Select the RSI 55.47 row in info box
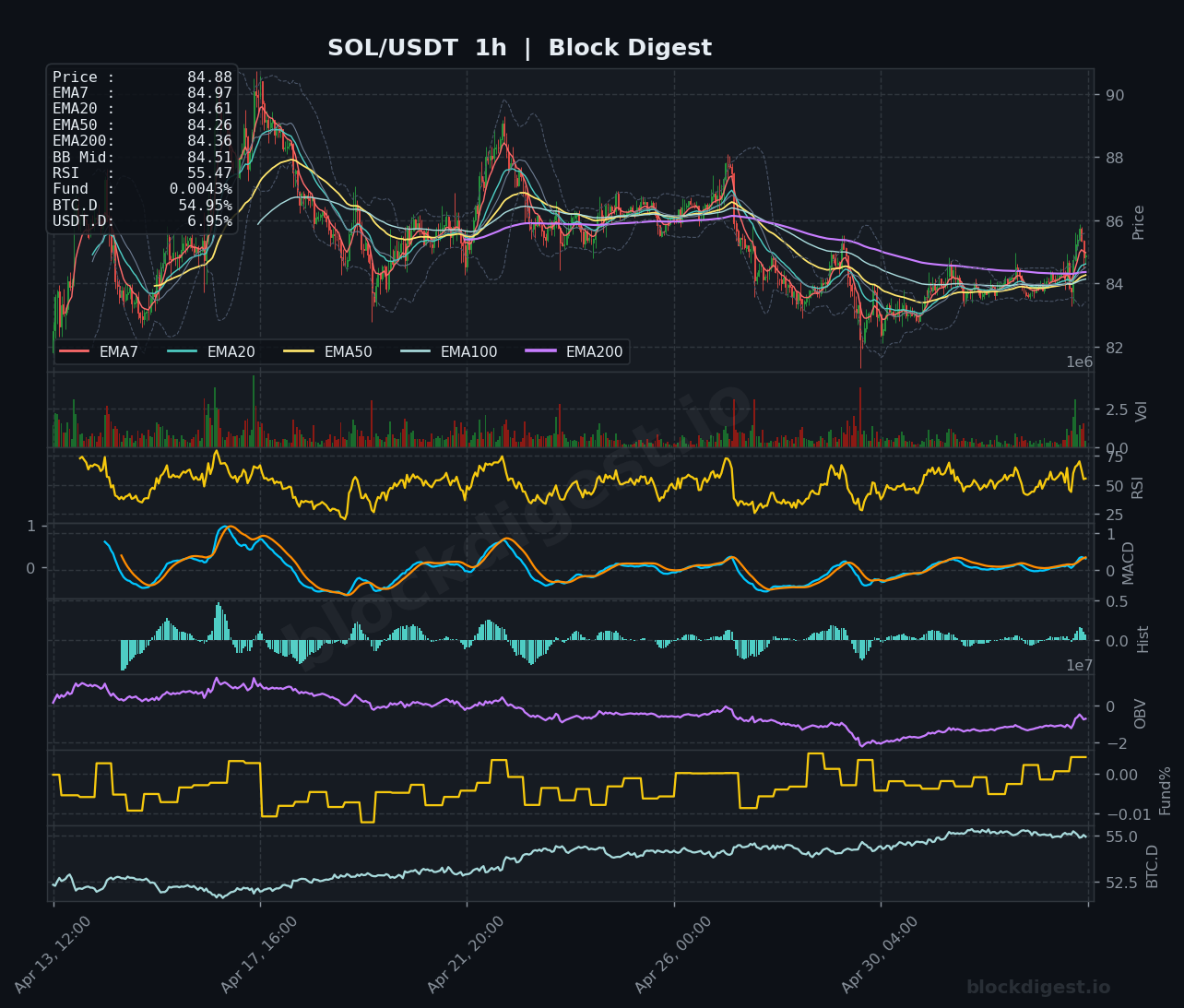The height and width of the screenshot is (1008, 1184). 142,173
